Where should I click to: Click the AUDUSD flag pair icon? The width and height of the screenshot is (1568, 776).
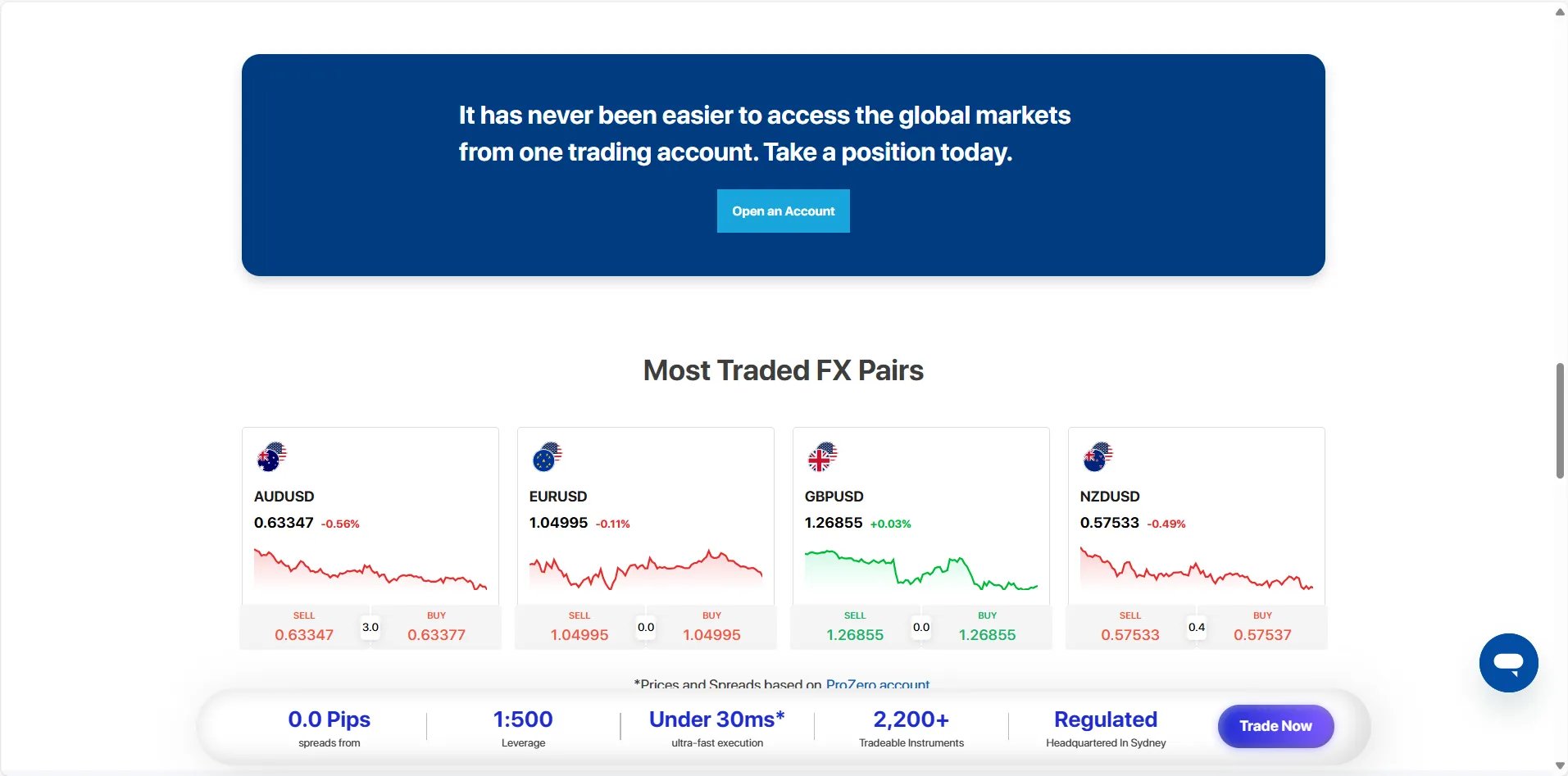pyautogui.click(x=271, y=456)
